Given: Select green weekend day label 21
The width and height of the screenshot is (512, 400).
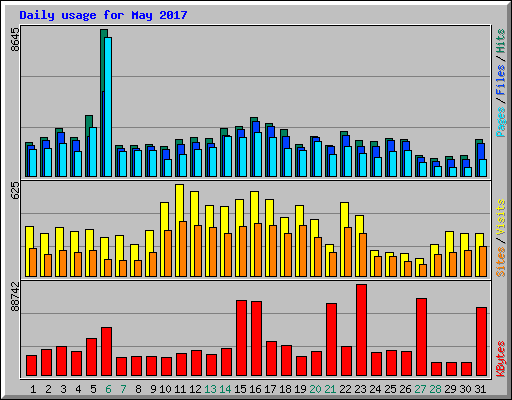Looking at the screenshot, I should pyautogui.click(x=330, y=389).
